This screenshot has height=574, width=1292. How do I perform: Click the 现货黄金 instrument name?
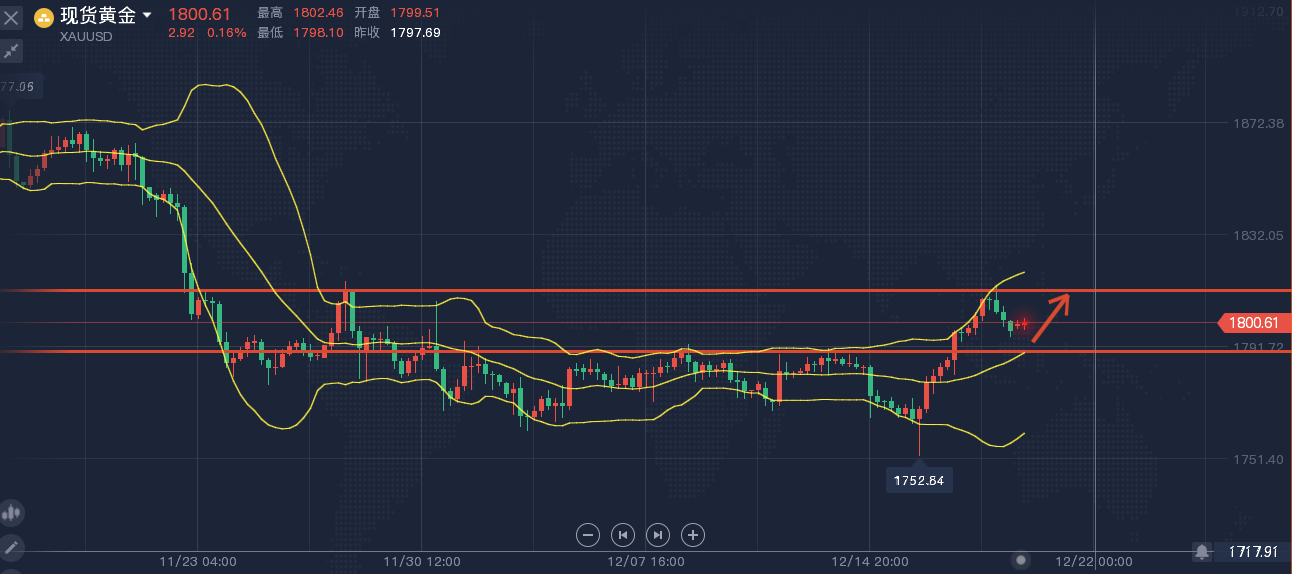98,16
